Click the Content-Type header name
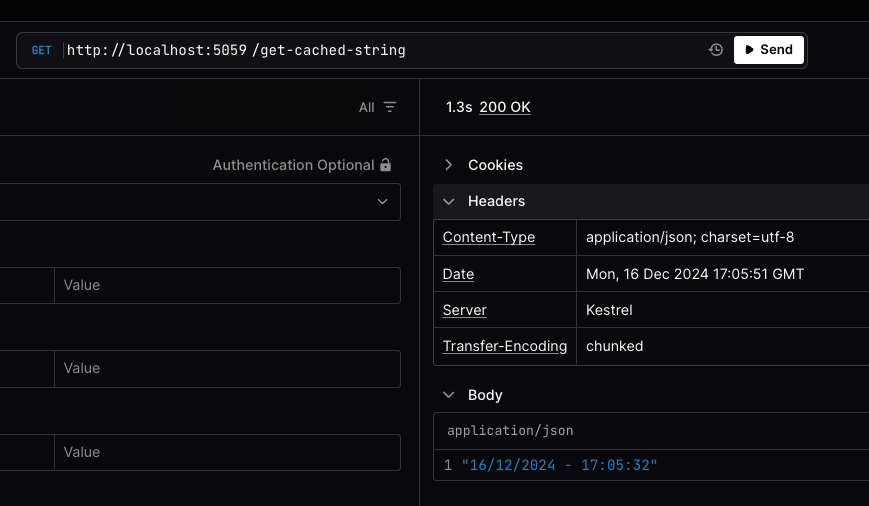The width and height of the screenshot is (869, 506). click(489, 237)
